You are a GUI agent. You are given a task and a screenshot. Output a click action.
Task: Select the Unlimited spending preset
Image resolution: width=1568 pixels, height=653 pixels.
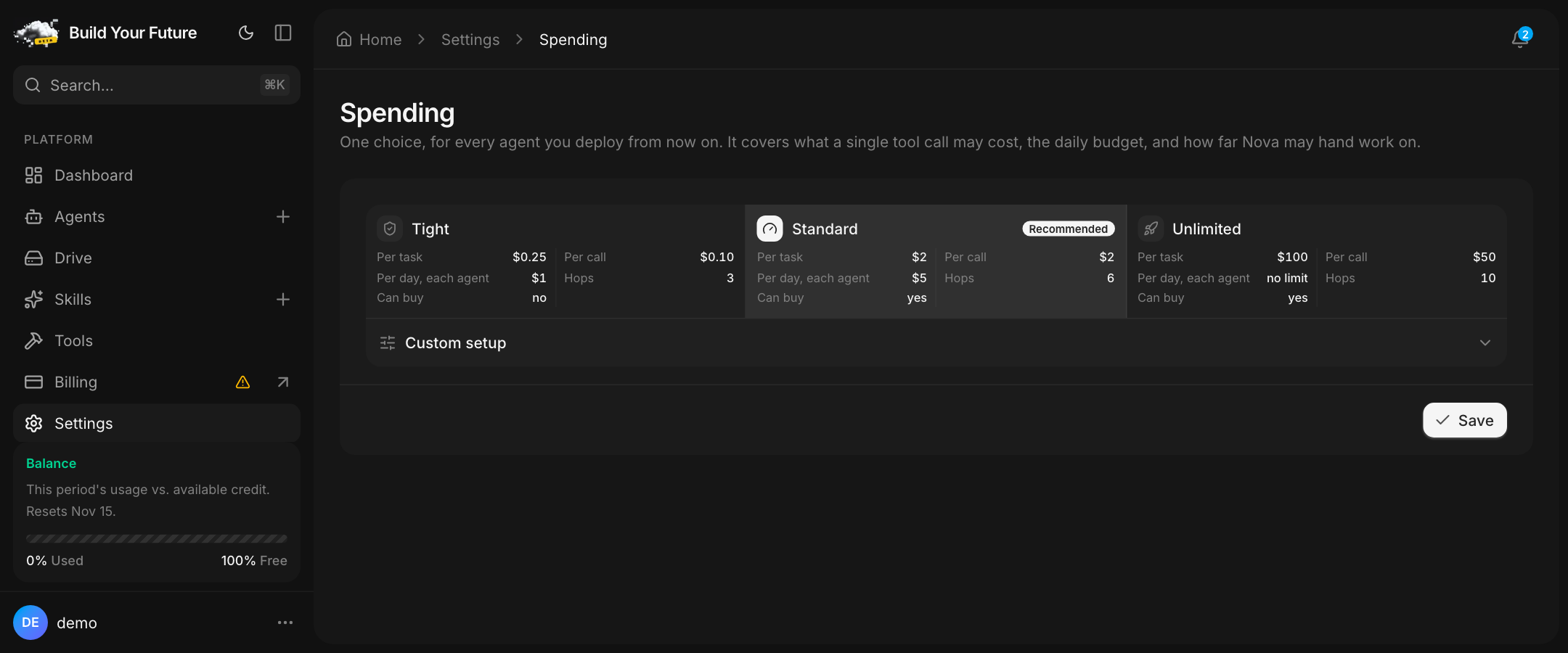point(1317,261)
